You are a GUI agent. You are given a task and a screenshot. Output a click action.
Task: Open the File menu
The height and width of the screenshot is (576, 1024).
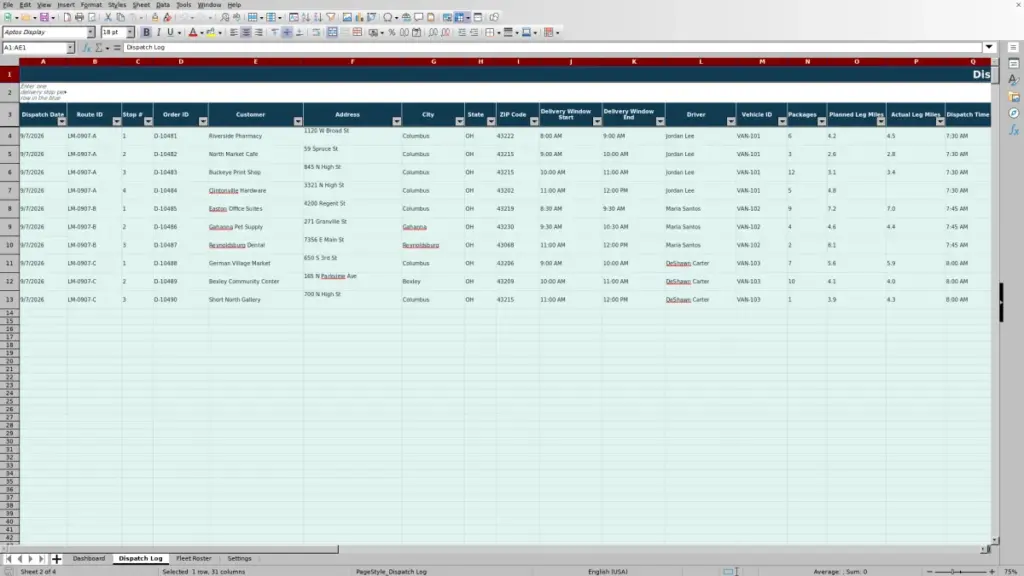(8, 5)
